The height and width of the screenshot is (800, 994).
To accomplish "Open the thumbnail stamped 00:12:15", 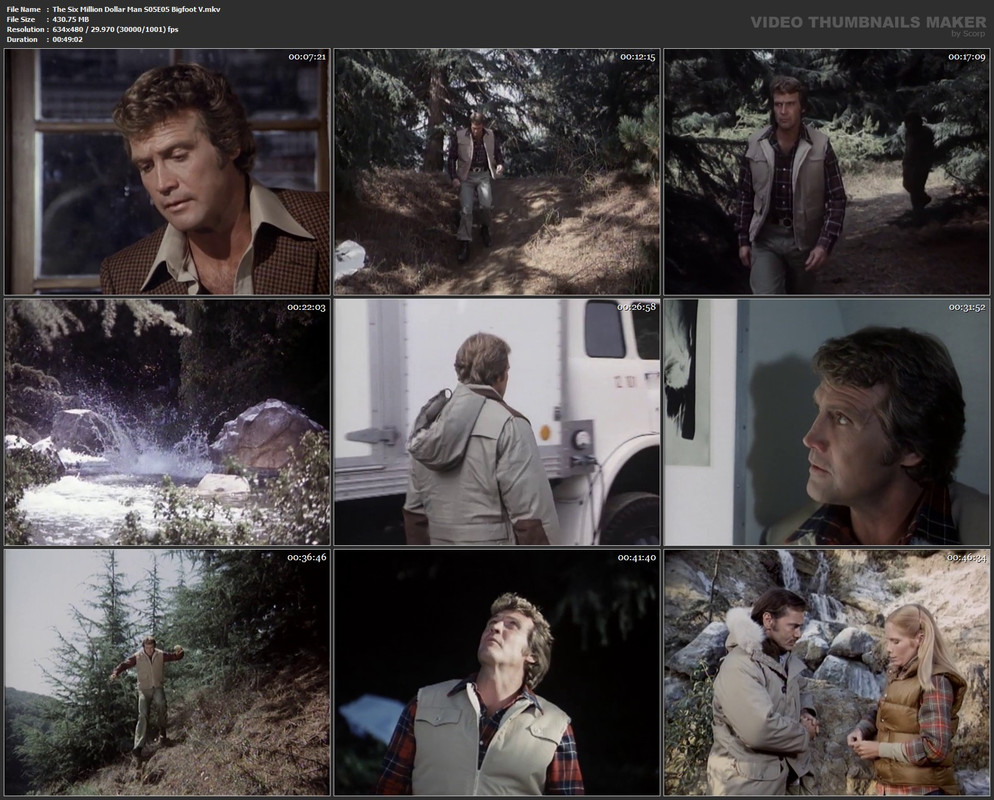I will [497, 172].
